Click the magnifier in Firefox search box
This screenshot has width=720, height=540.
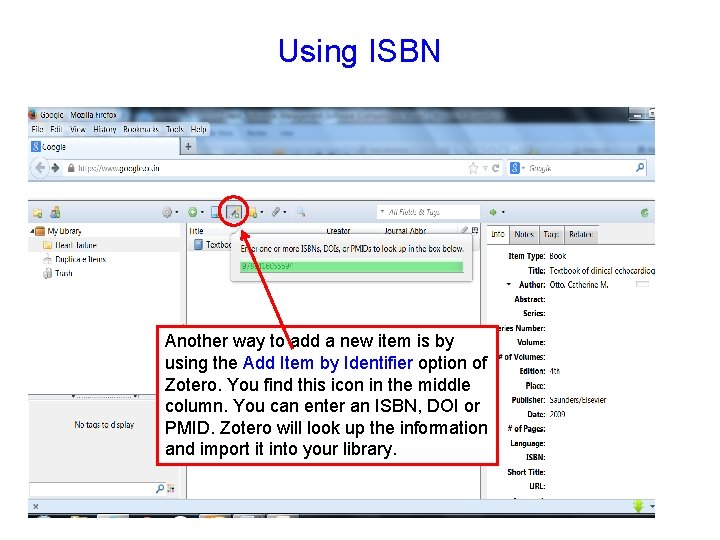click(x=640, y=168)
